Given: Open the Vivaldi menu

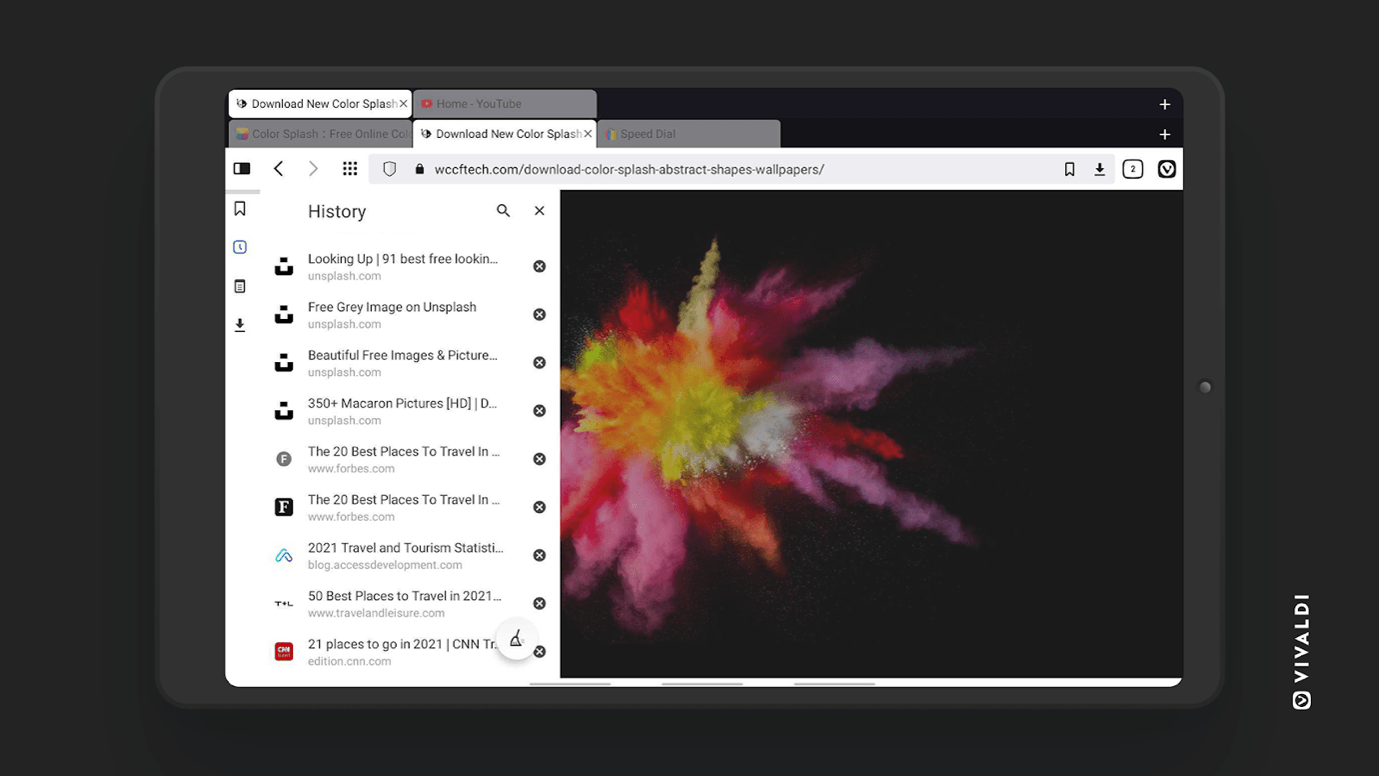Looking at the screenshot, I should click(x=1166, y=169).
